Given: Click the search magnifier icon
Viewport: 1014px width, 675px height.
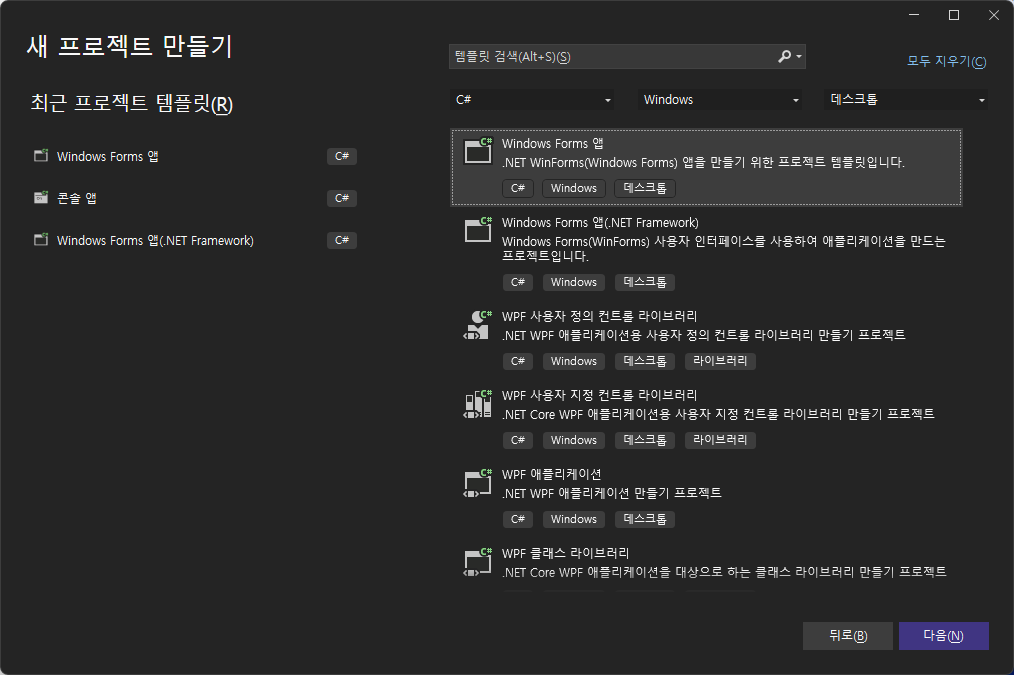Looking at the screenshot, I should tap(784, 56).
